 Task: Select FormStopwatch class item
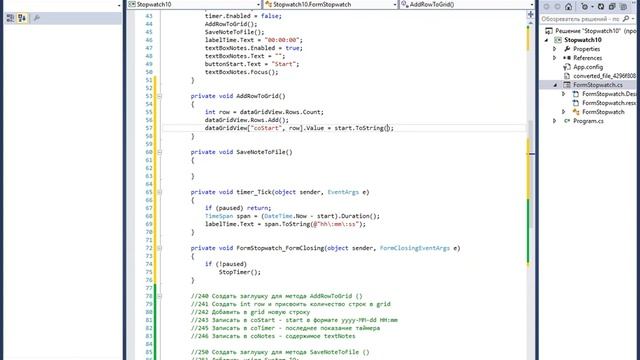point(603,112)
